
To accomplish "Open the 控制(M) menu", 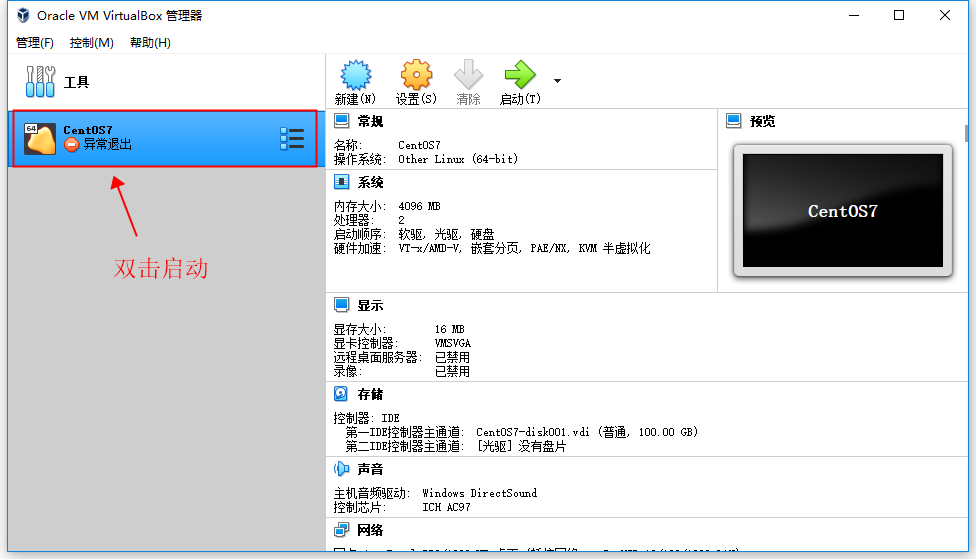I will point(92,42).
